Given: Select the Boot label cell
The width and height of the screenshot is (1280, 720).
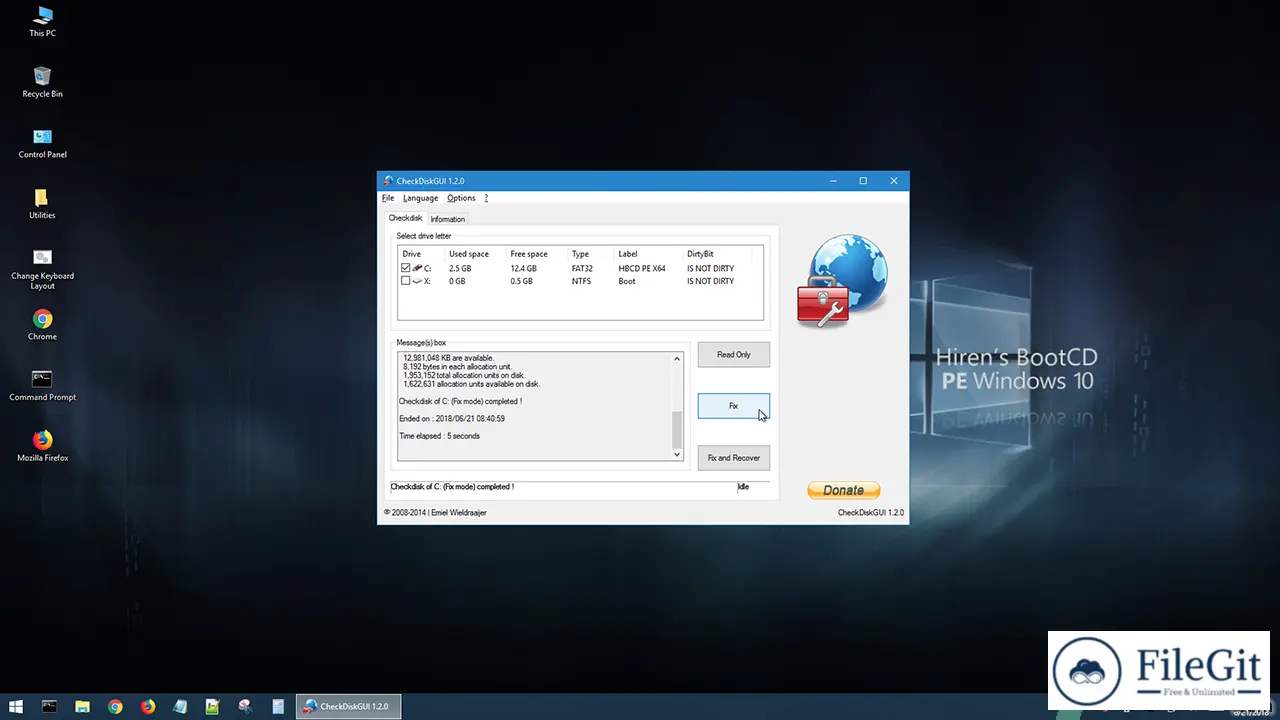Looking at the screenshot, I should click(626, 281).
